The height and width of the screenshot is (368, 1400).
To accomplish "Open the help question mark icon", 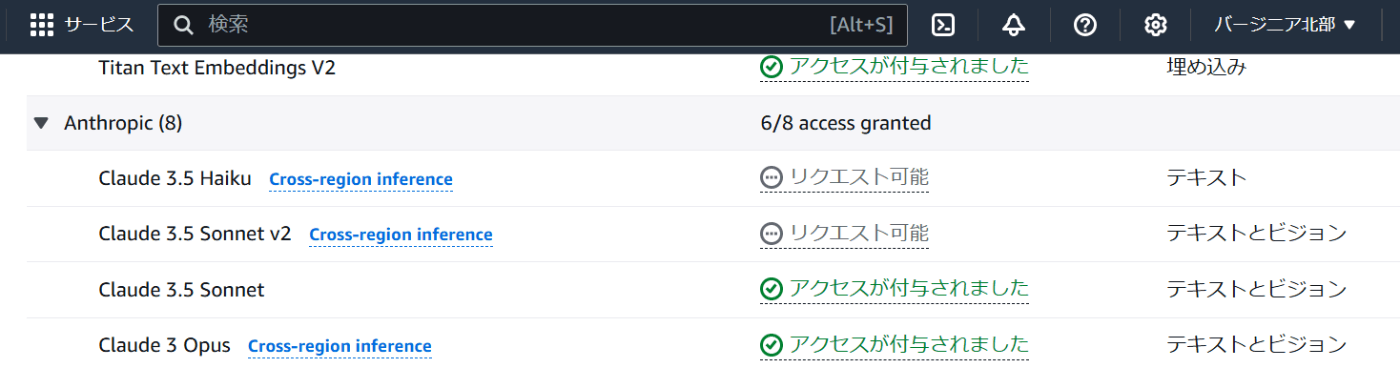I will pos(1085,25).
